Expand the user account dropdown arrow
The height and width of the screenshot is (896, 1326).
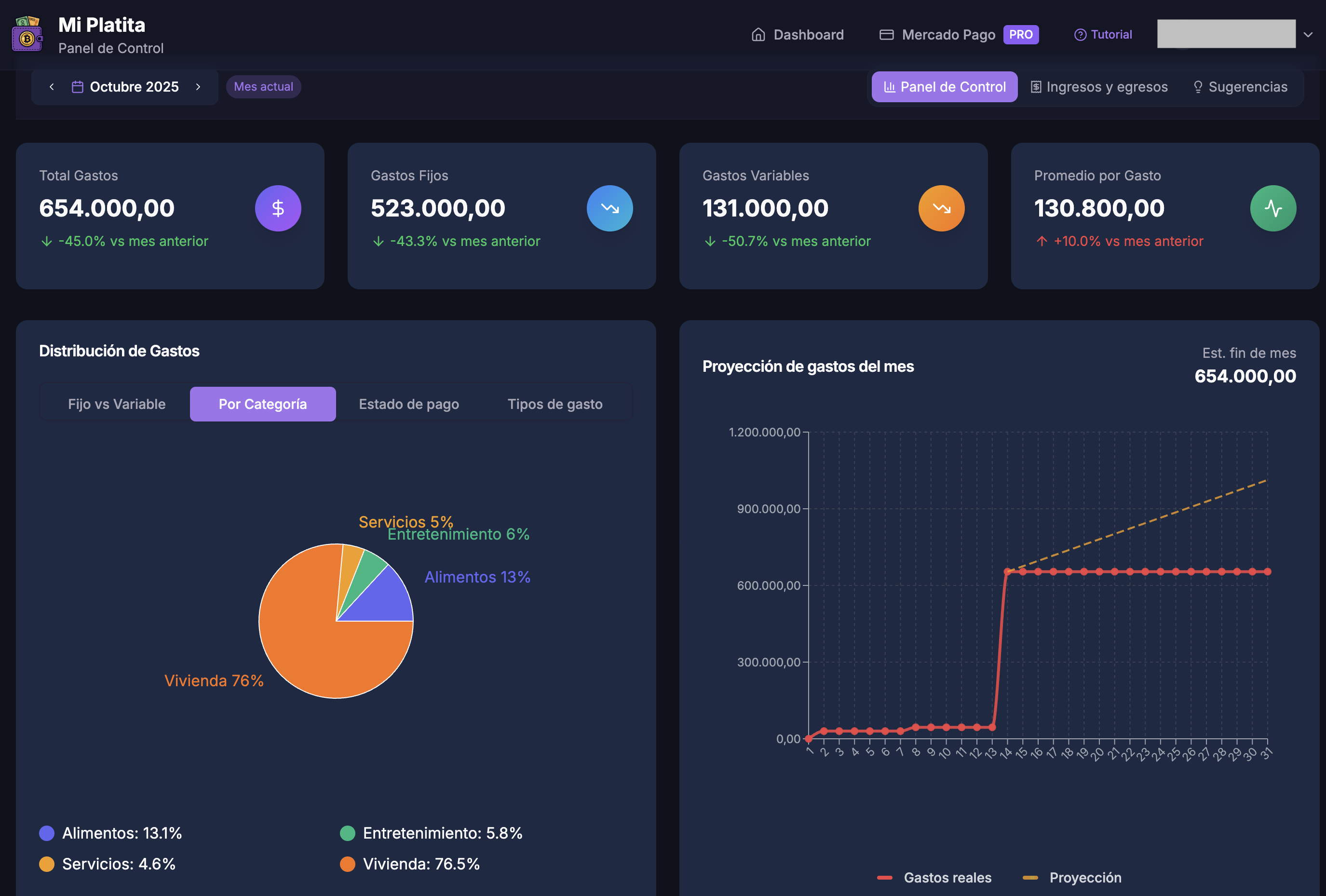click(1308, 35)
